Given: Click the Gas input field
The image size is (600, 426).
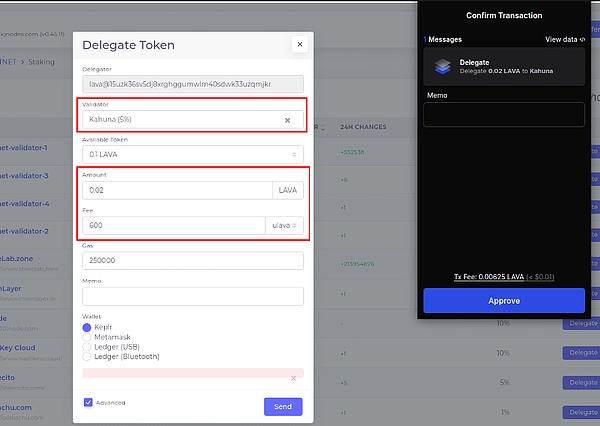Looking at the screenshot, I should [192, 260].
